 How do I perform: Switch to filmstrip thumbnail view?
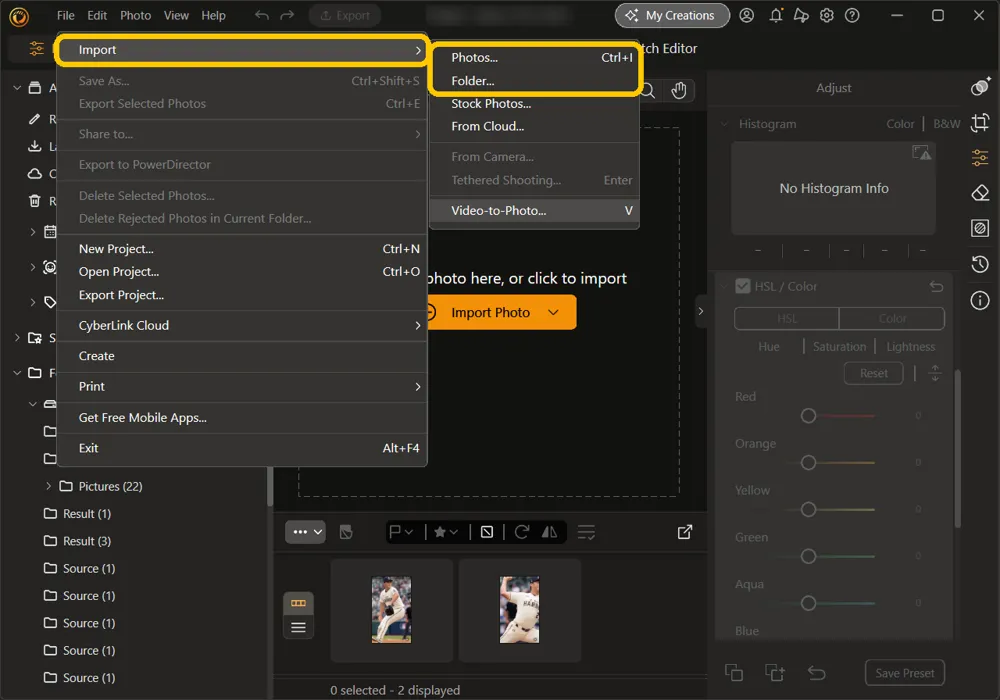[298, 602]
